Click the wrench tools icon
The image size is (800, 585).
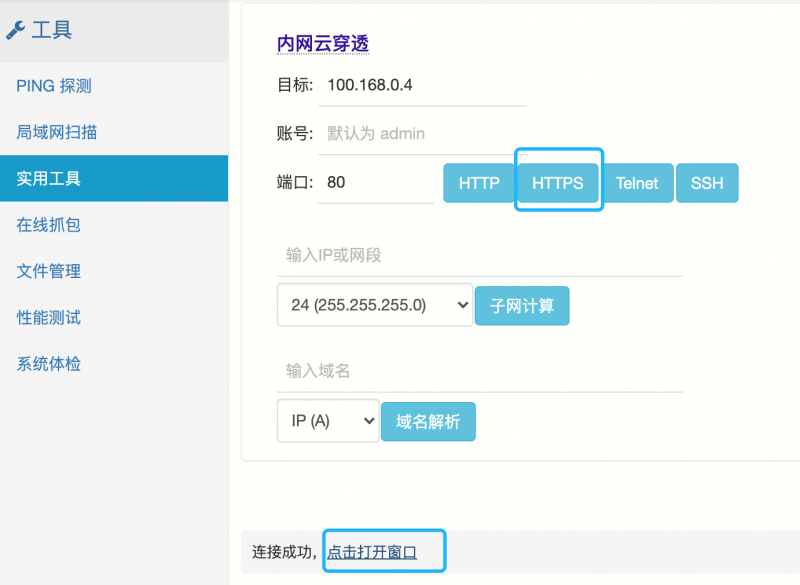click(15, 30)
